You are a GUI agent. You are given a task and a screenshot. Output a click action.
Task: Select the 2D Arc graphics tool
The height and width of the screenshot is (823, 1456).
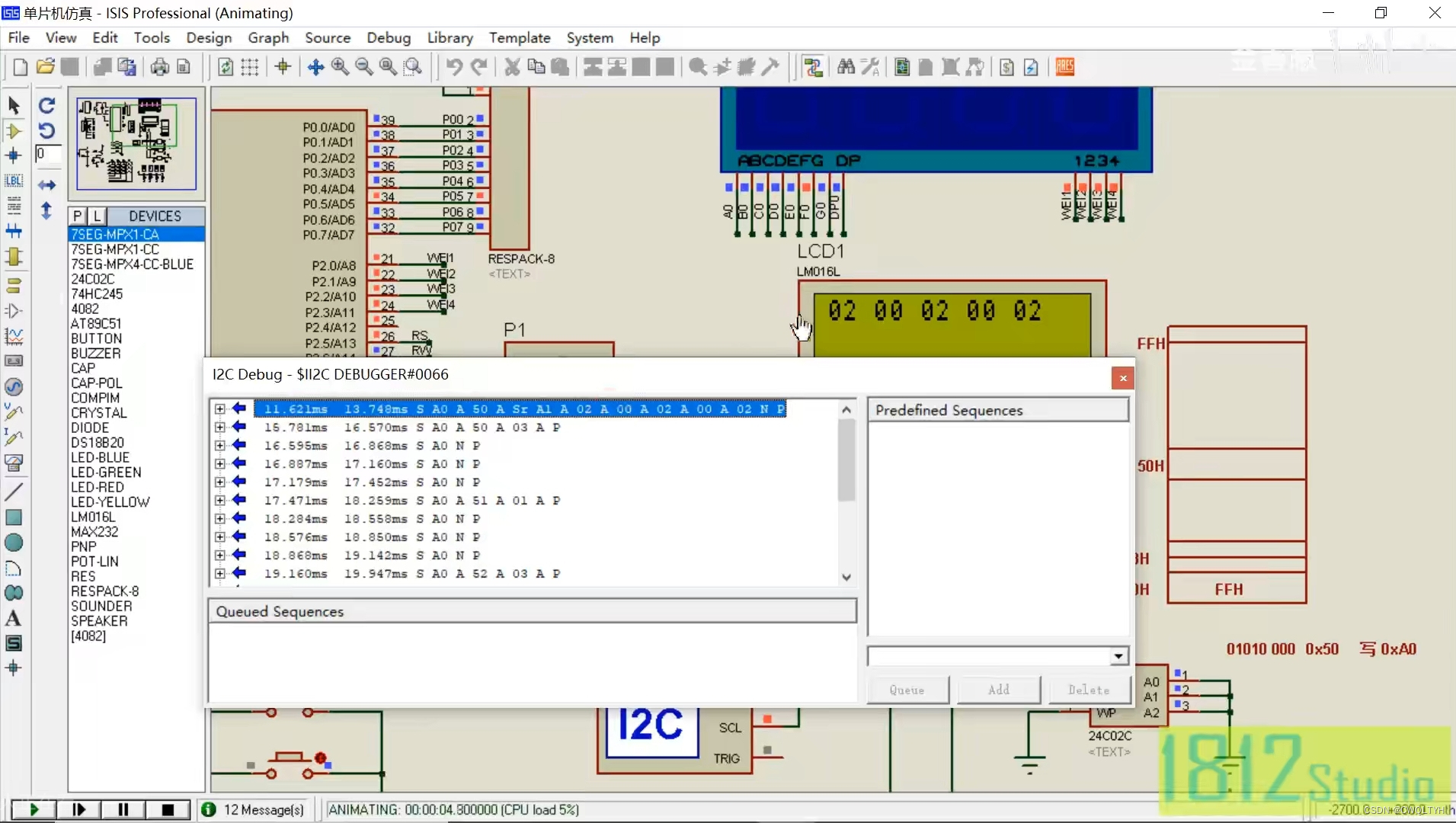[14, 568]
